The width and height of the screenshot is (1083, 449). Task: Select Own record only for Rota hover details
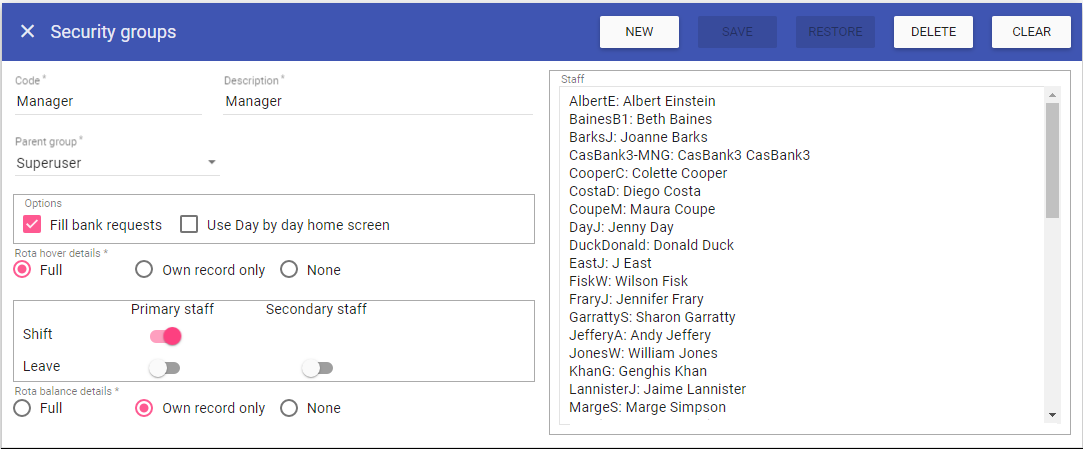144,270
